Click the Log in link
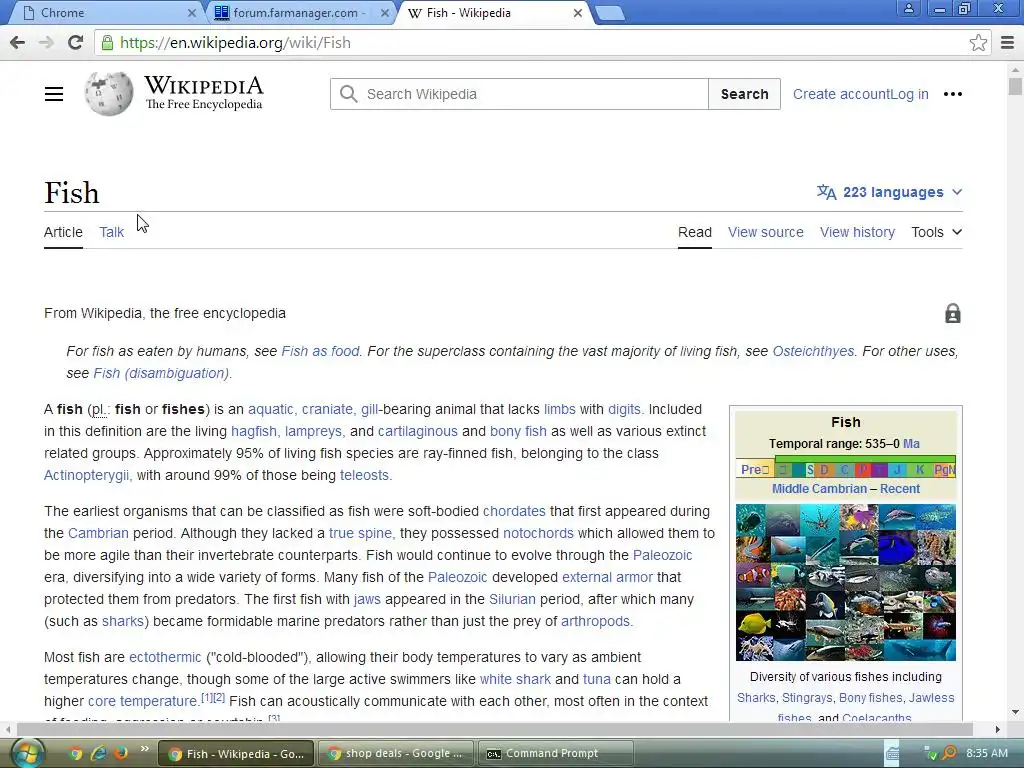This screenshot has height=768, width=1024. (909, 94)
